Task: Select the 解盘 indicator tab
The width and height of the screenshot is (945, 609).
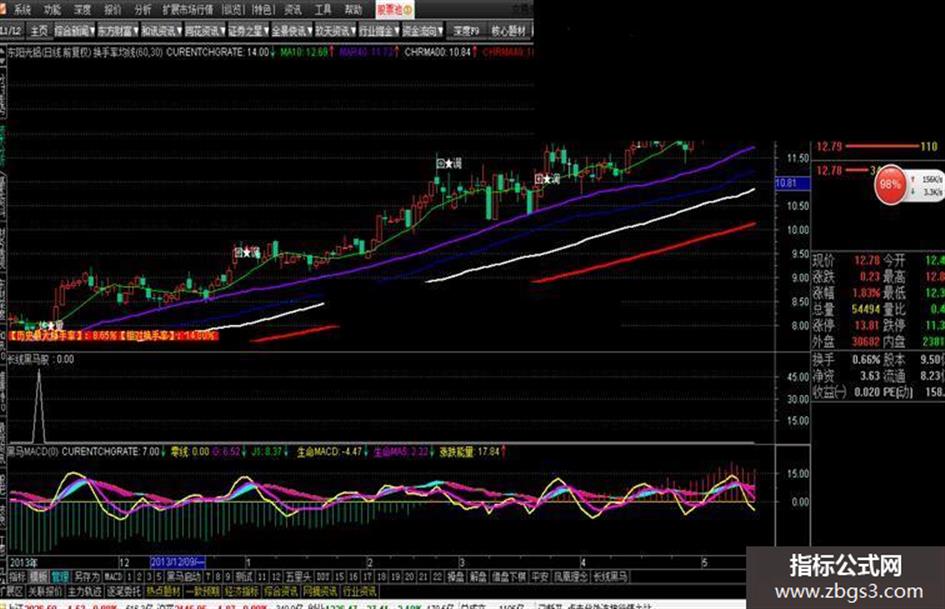Action: tap(479, 576)
